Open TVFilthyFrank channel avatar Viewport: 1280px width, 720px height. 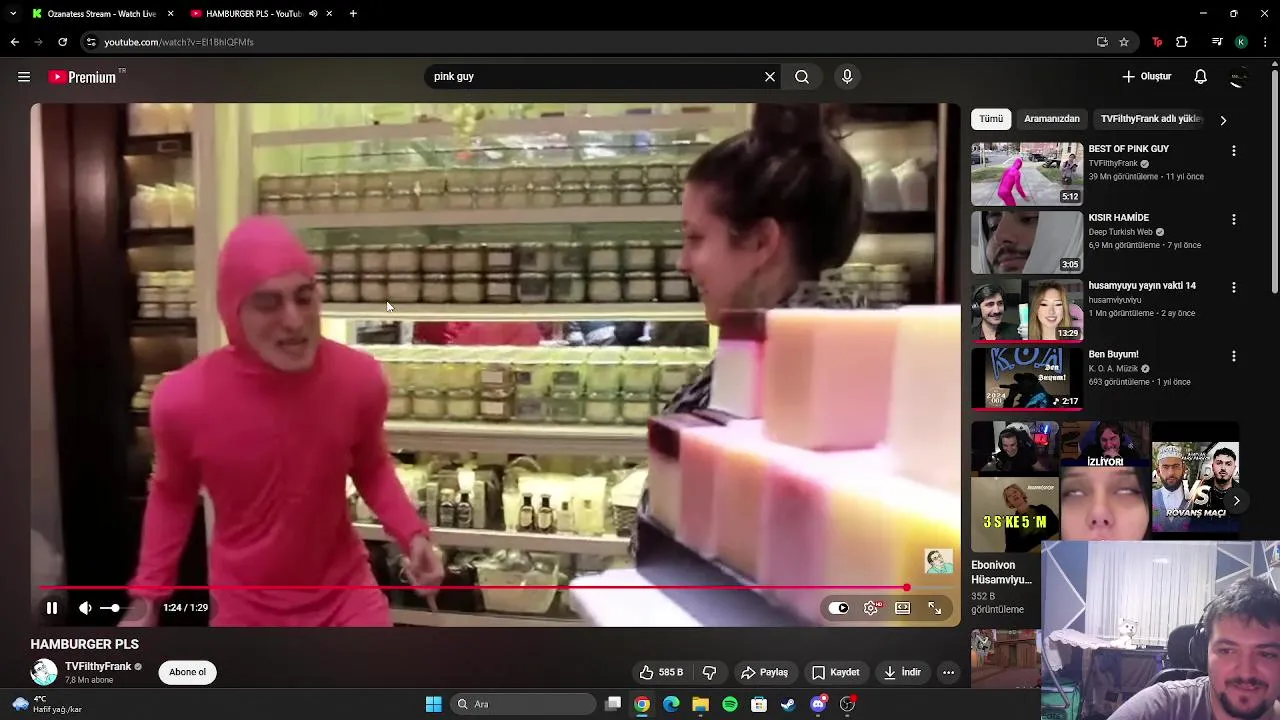pyautogui.click(x=44, y=672)
